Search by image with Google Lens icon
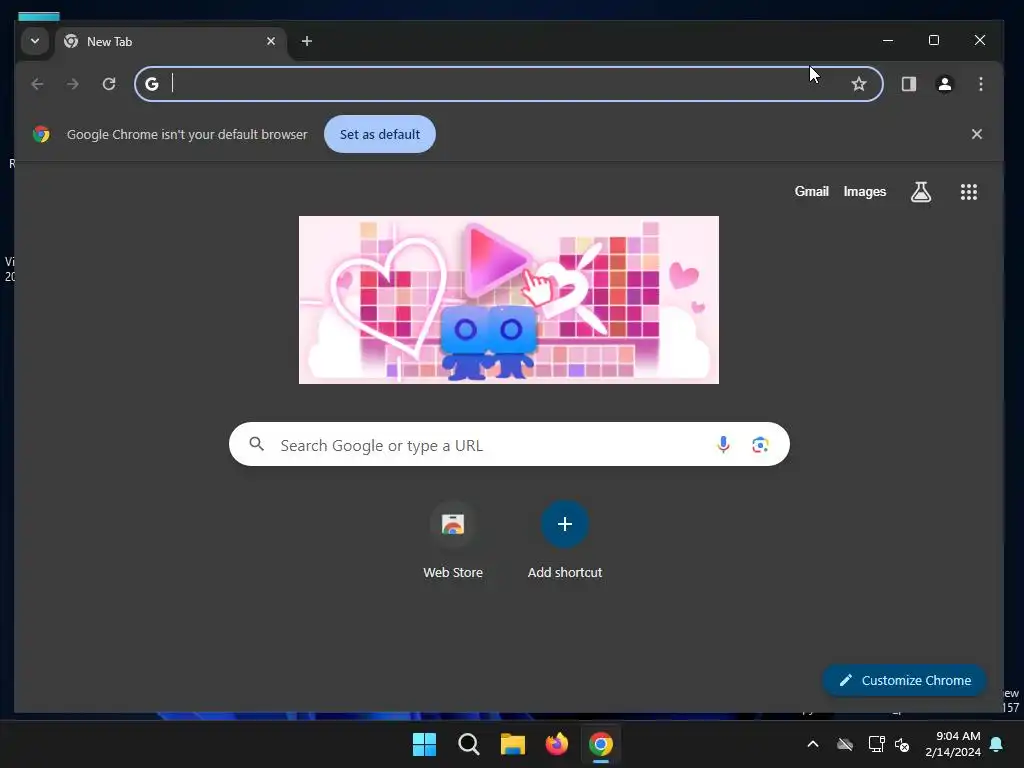The height and width of the screenshot is (768, 1024). [760, 445]
